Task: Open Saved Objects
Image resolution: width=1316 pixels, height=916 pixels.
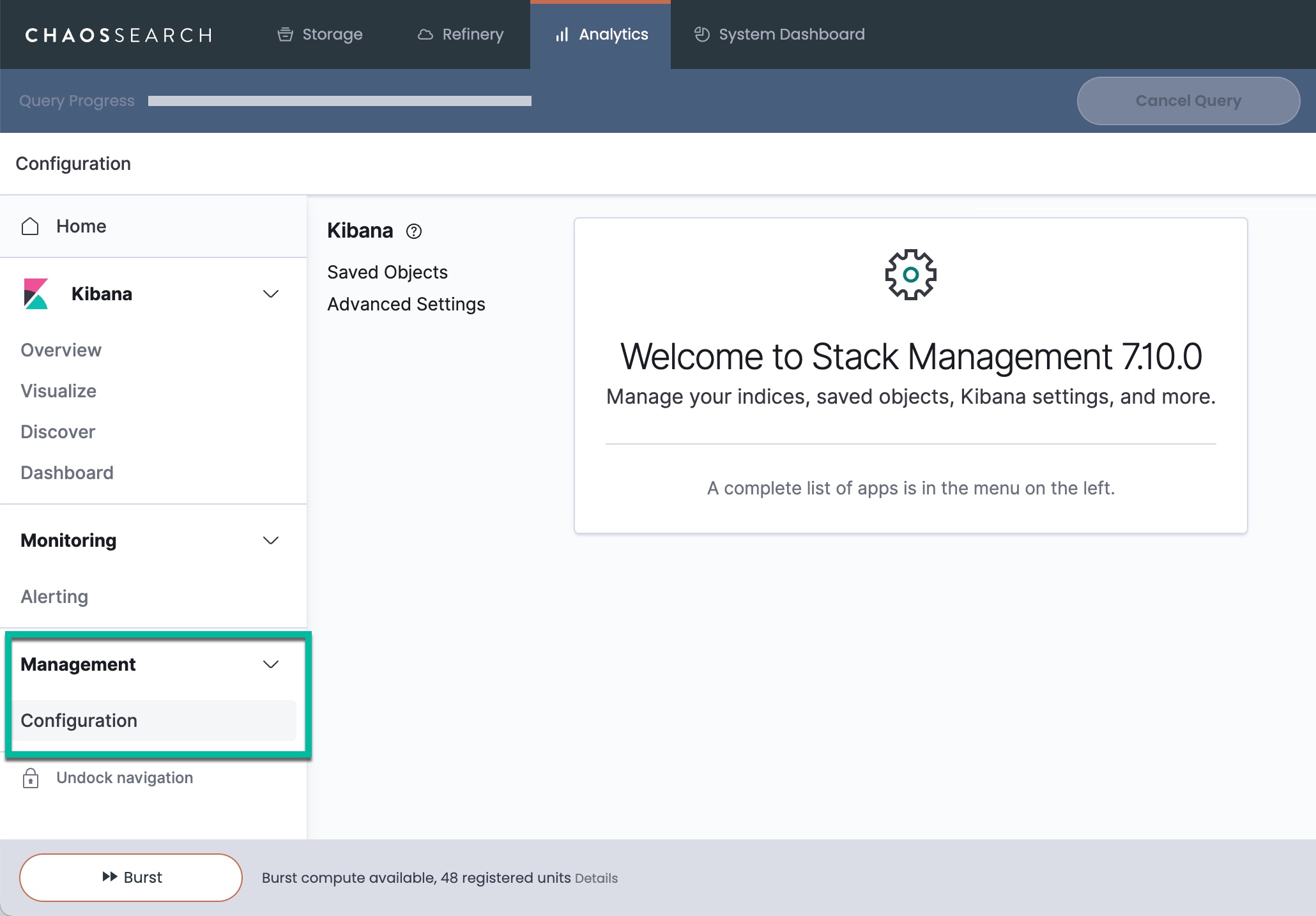Action: click(387, 272)
